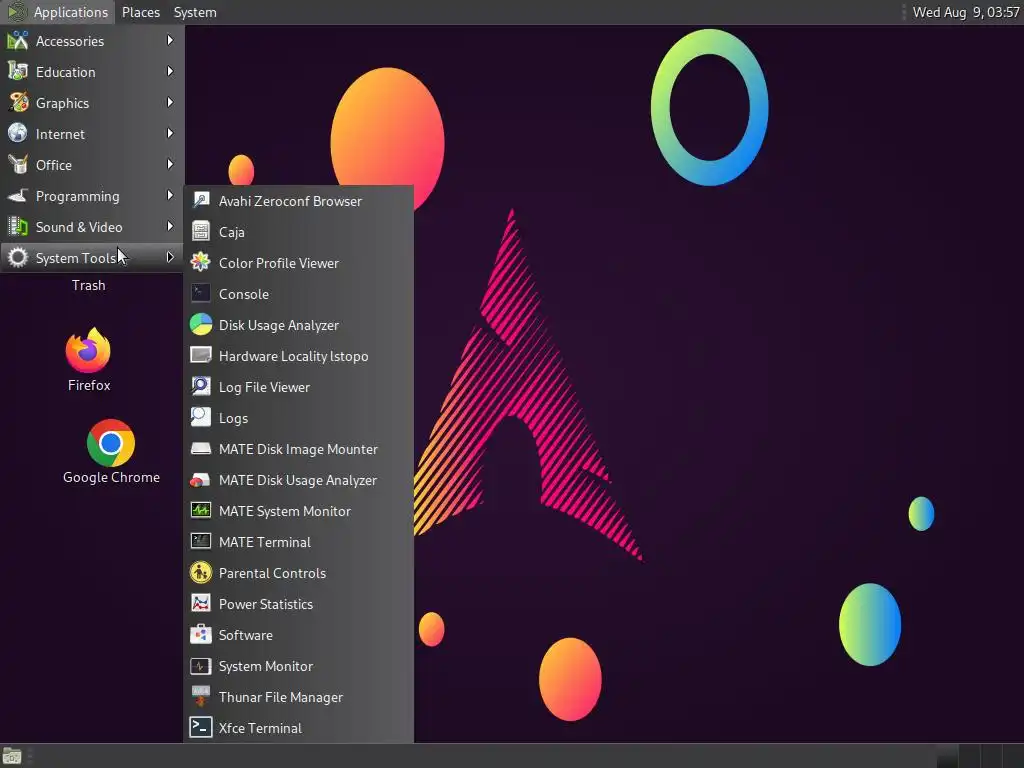
Task: Open the Applications menu in top panel
Action: tap(57, 12)
